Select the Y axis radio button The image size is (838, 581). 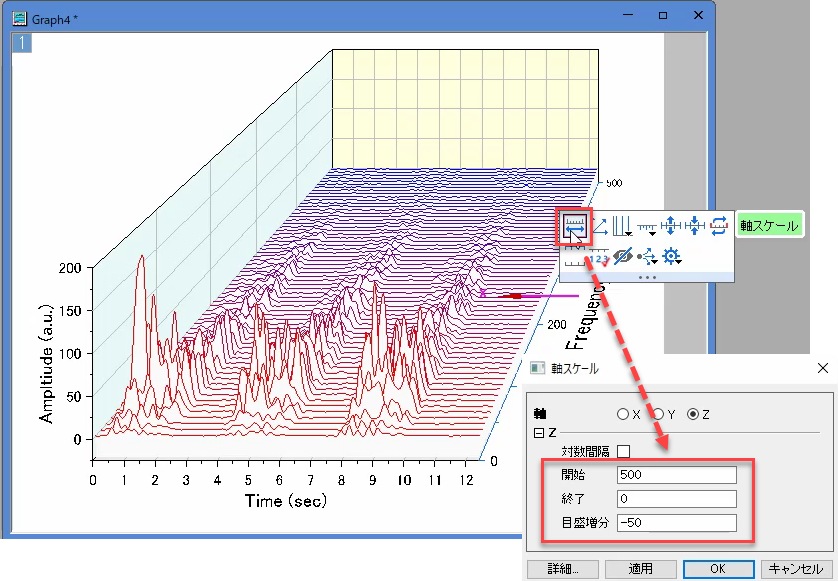(658, 414)
